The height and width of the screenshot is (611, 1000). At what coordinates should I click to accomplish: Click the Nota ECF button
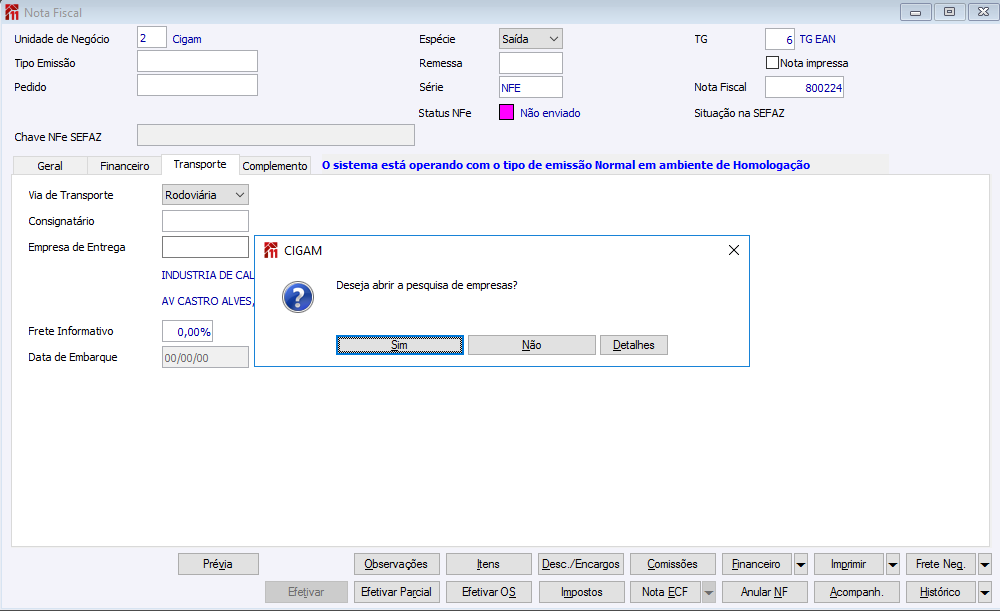665,593
